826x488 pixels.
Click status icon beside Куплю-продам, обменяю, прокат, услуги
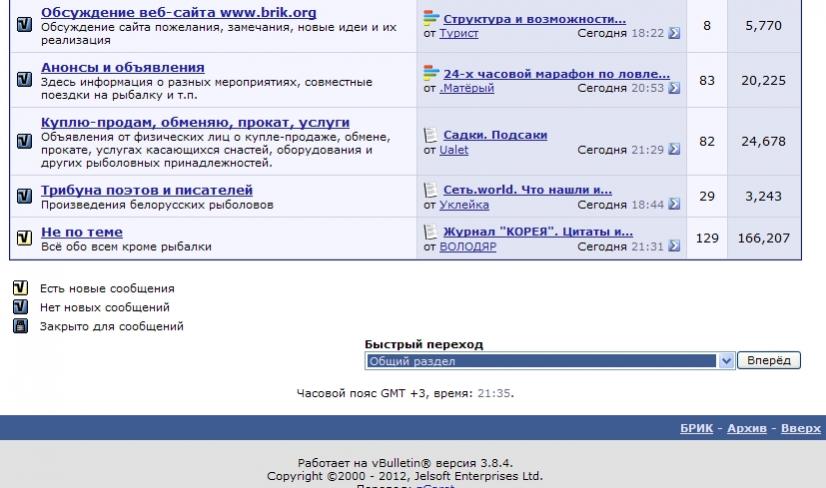click(x=24, y=139)
